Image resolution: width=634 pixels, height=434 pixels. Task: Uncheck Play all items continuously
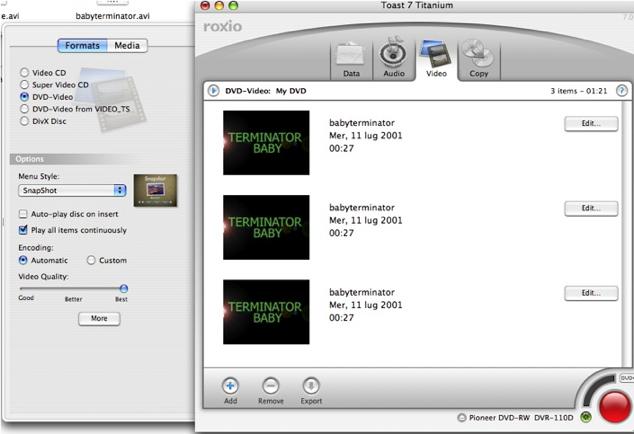tap(23, 230)
